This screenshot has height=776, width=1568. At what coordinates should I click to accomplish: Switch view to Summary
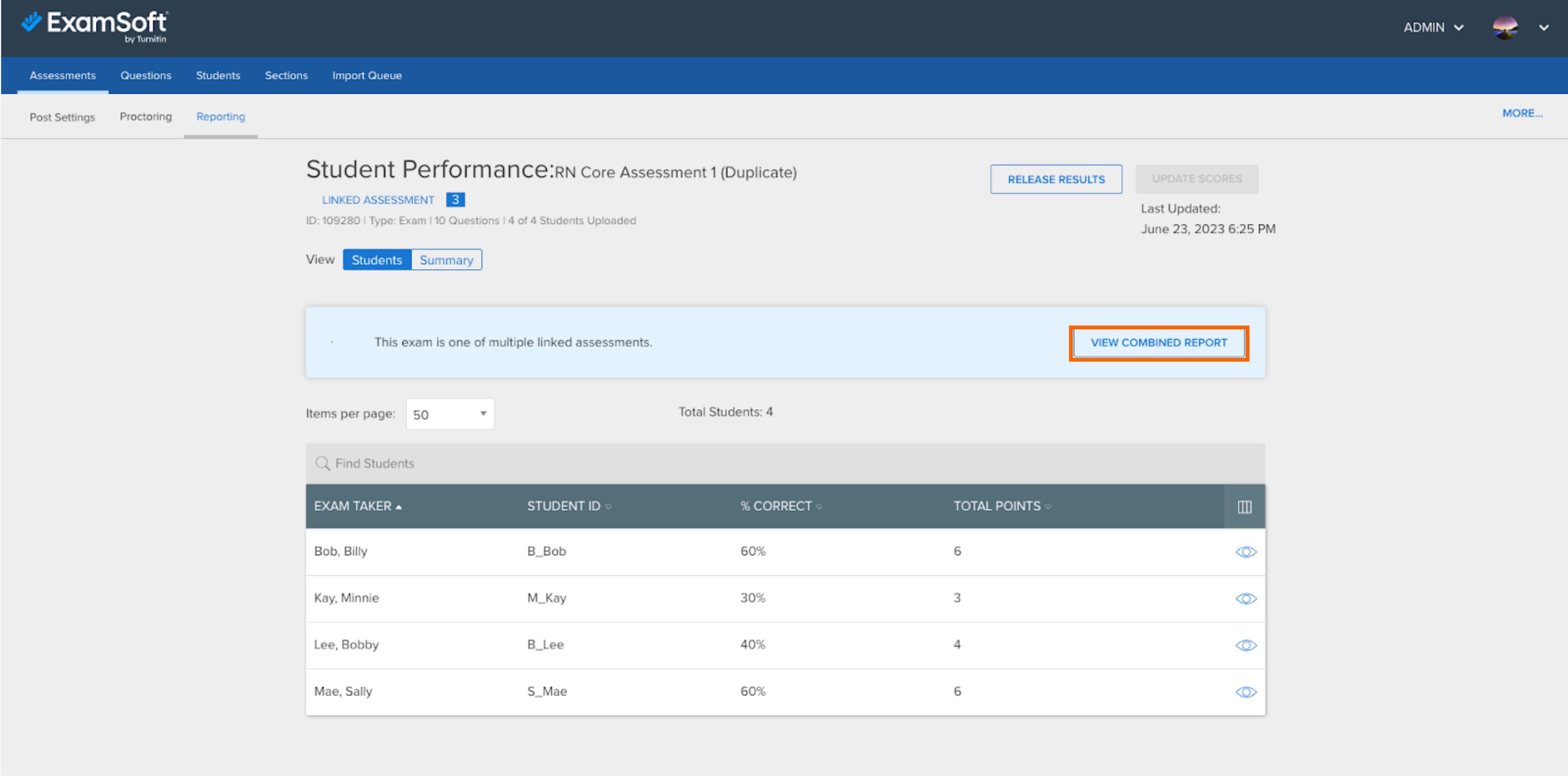pos(446,260)
